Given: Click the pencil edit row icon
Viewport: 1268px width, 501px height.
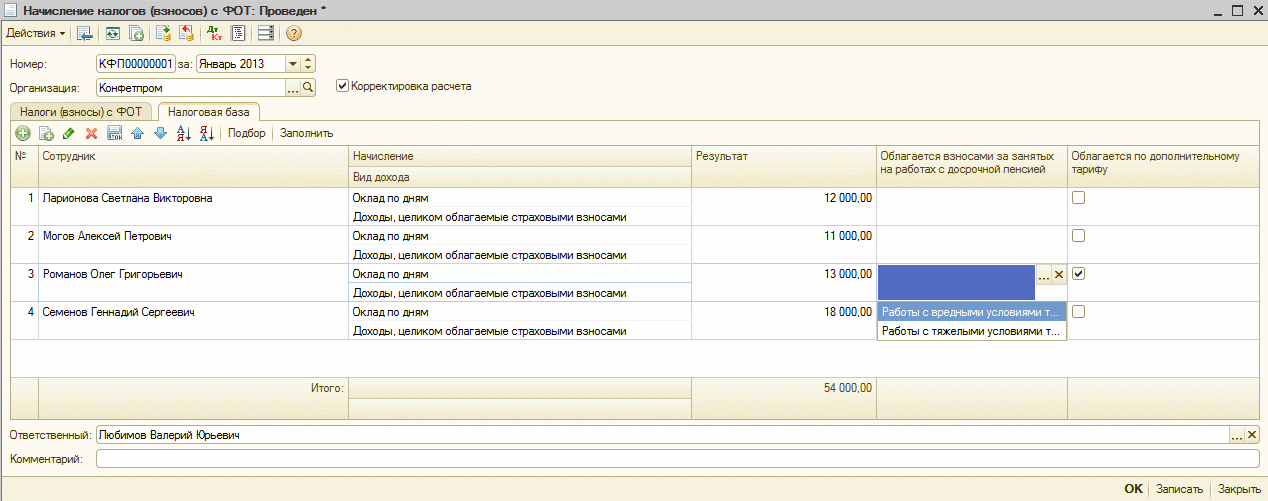Looking at the screenshot, I should [68, 133].
